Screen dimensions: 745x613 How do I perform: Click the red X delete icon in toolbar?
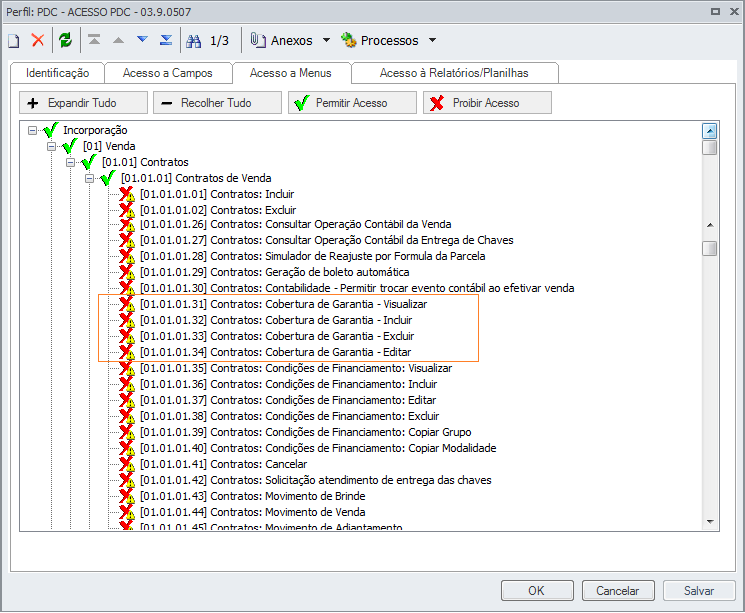coord(38,40)
